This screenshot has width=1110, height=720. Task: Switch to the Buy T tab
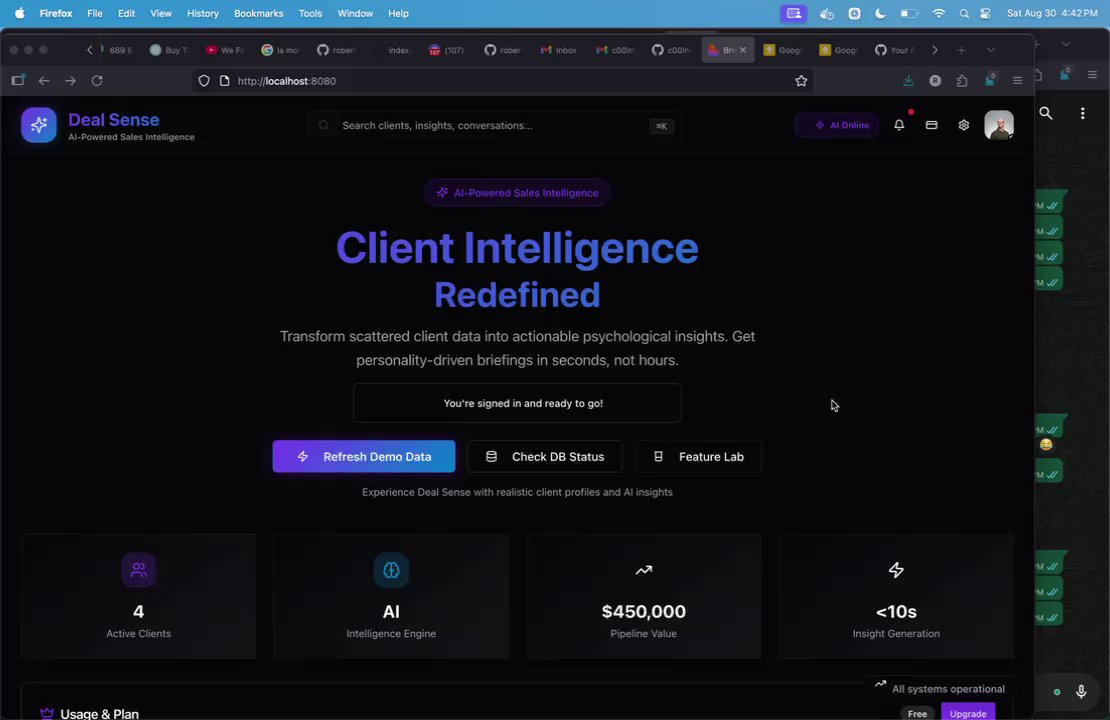tap(170, 50)
